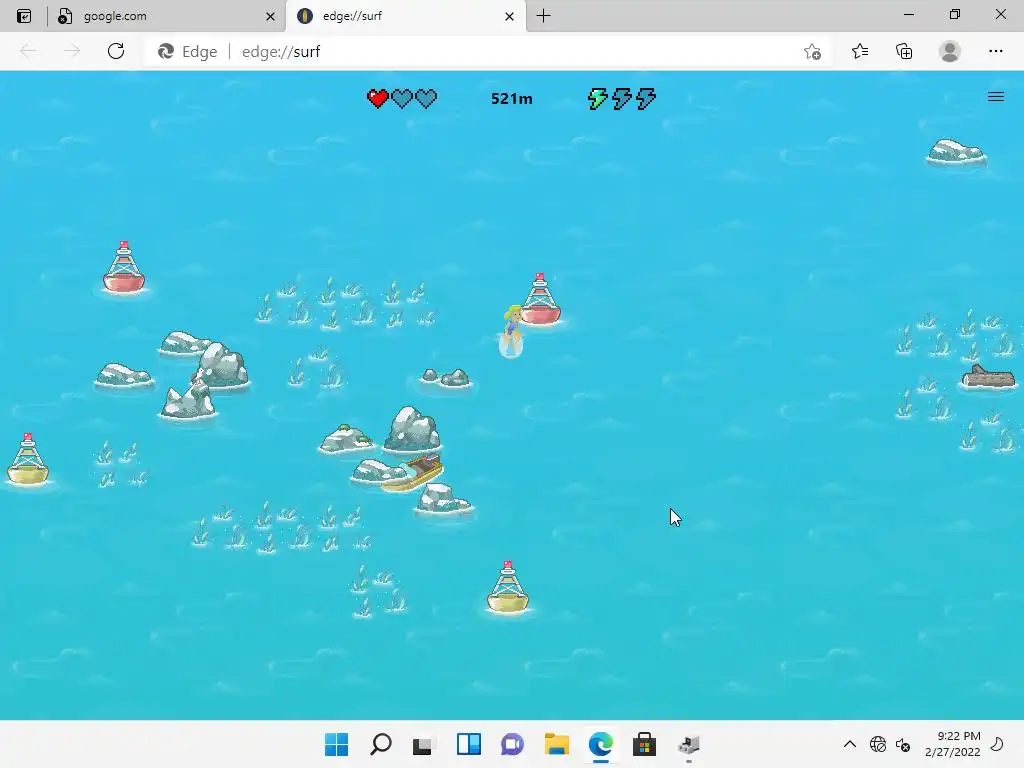This screenshot has width=1024, height=768.
Task: Open the clock showing 9:22 PM
Action: [x=953, y=744]
